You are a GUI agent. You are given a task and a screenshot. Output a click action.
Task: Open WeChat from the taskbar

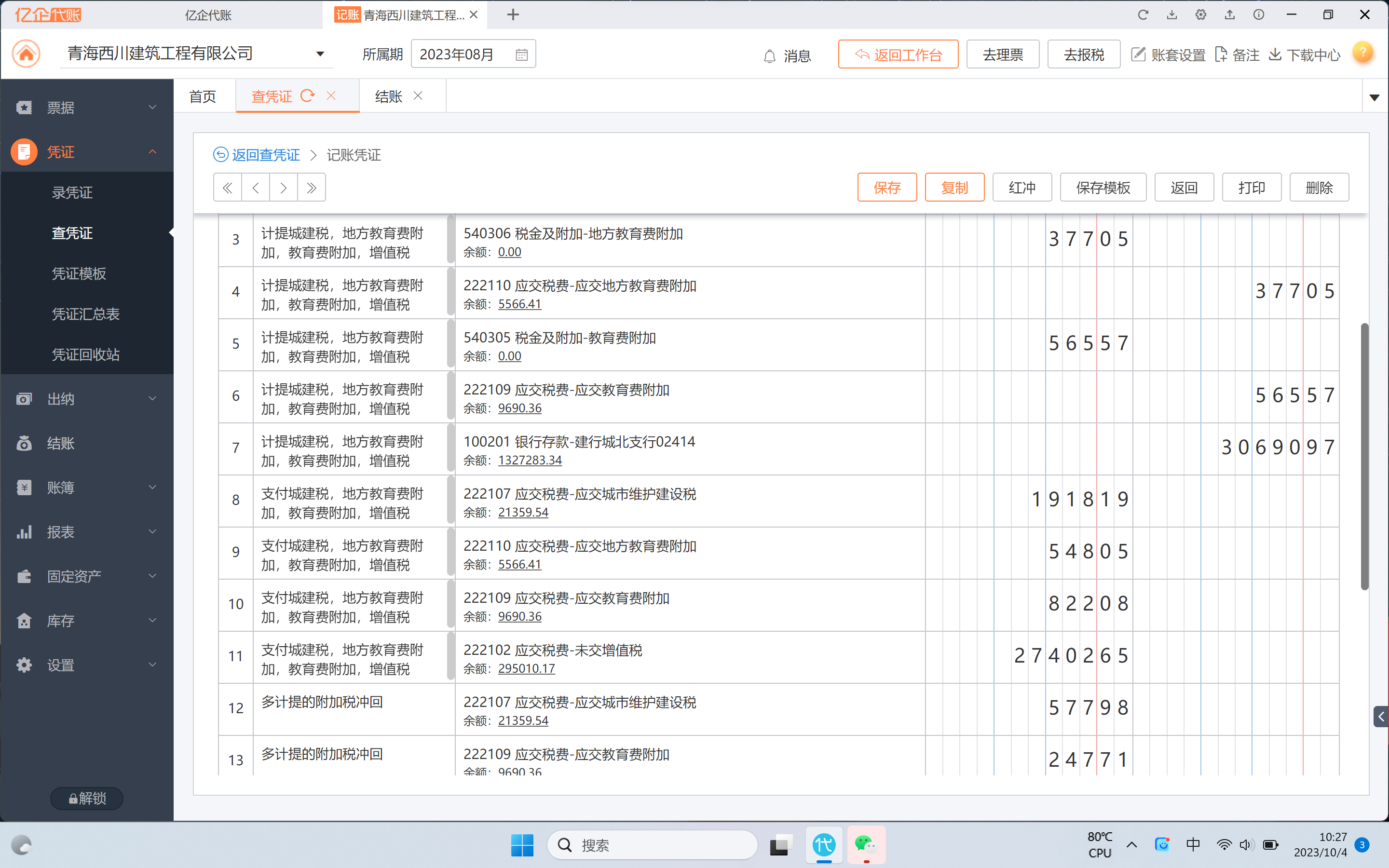866,845
